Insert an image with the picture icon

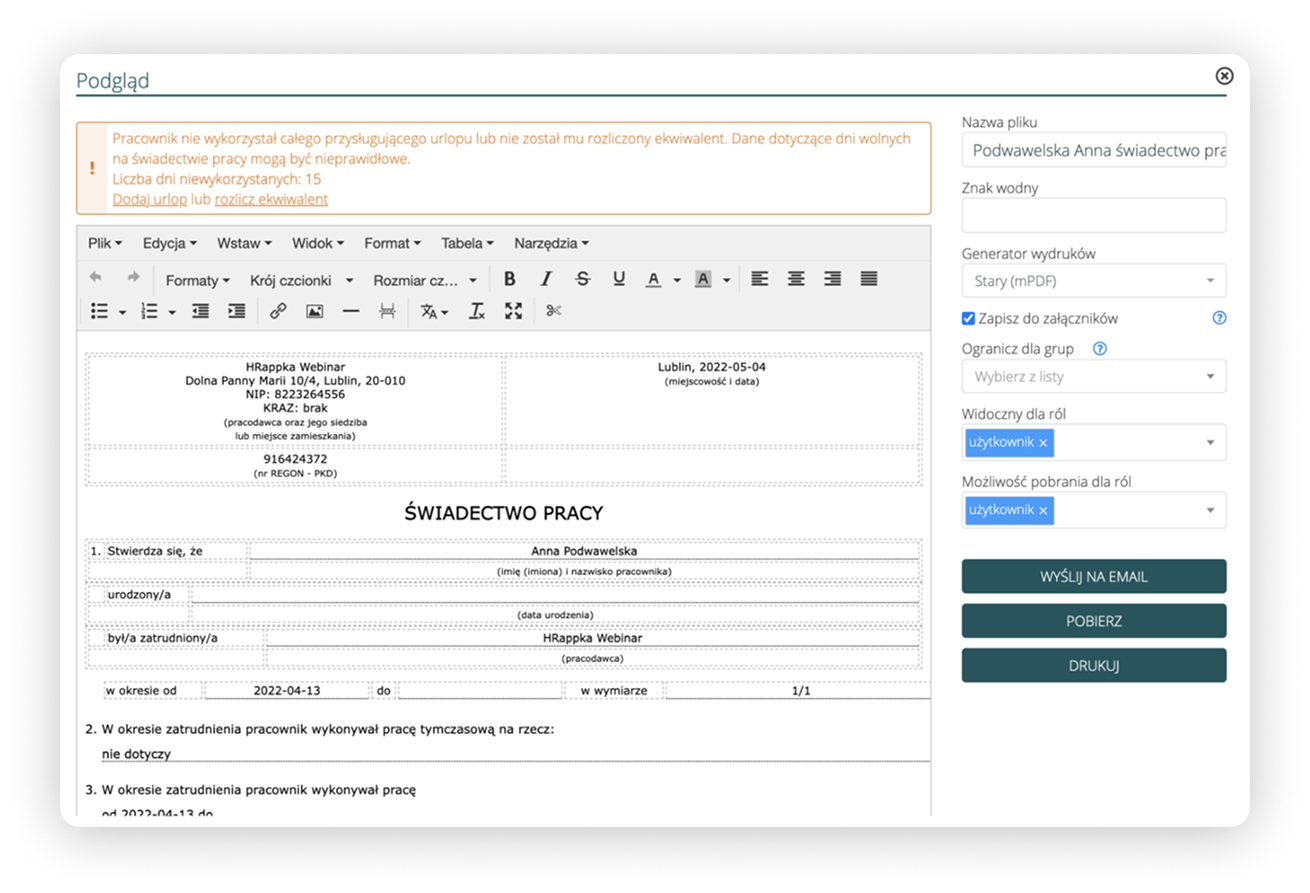click(x=314, y=312)
